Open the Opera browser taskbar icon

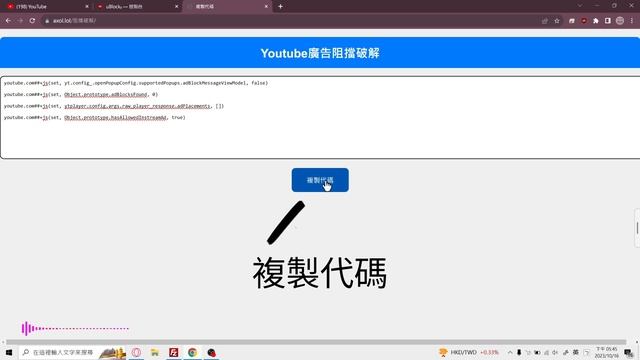click(136, 352)
